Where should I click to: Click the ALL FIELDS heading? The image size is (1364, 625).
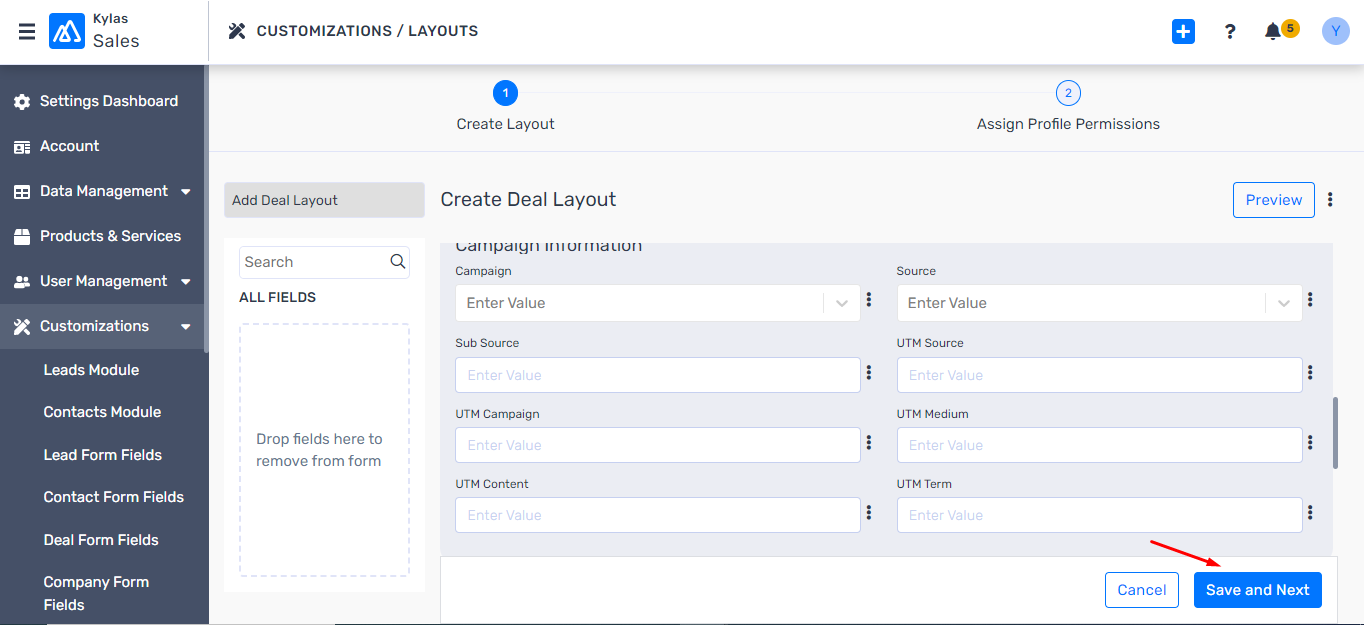277,297
